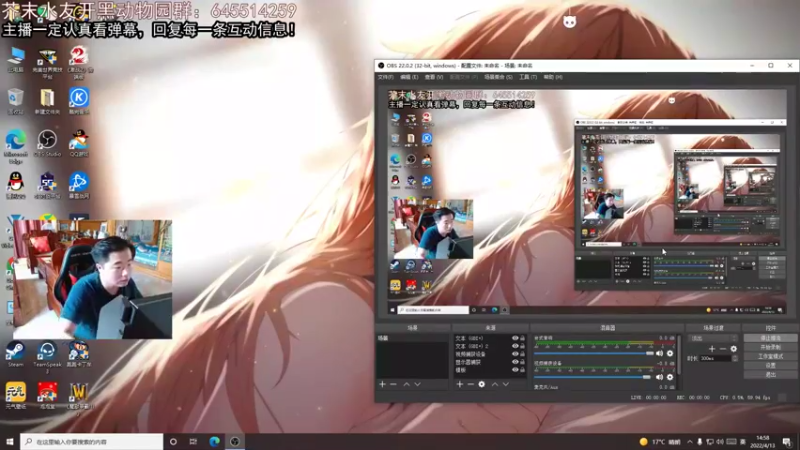The image size is (800, 450).
Task: Open settings gear for the 视频捕获设备 mixer track
Action: (x=670, y=377)
